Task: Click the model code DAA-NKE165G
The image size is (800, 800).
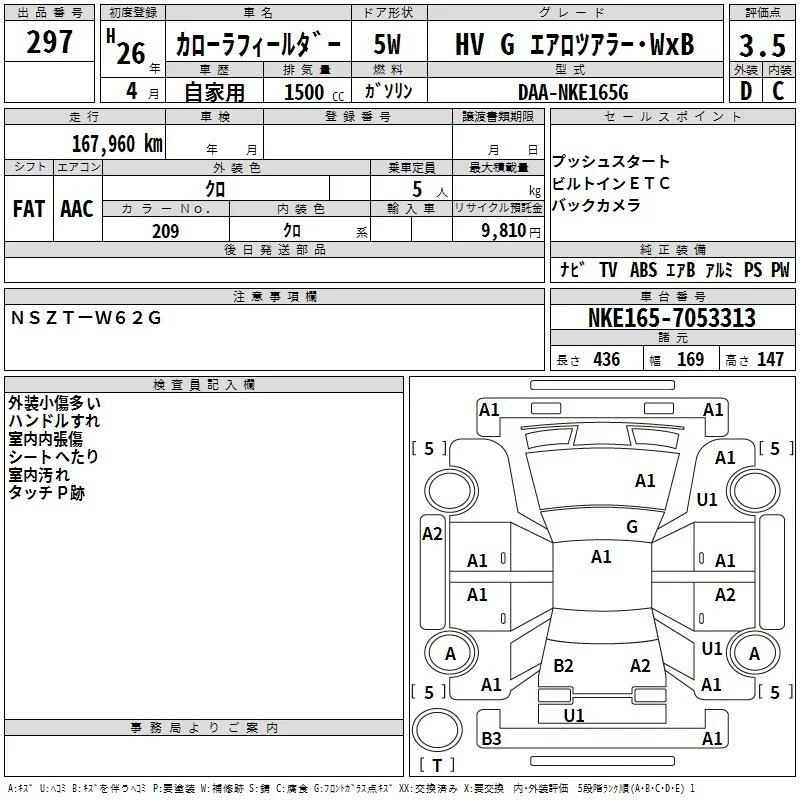Action: click(573, 92)
